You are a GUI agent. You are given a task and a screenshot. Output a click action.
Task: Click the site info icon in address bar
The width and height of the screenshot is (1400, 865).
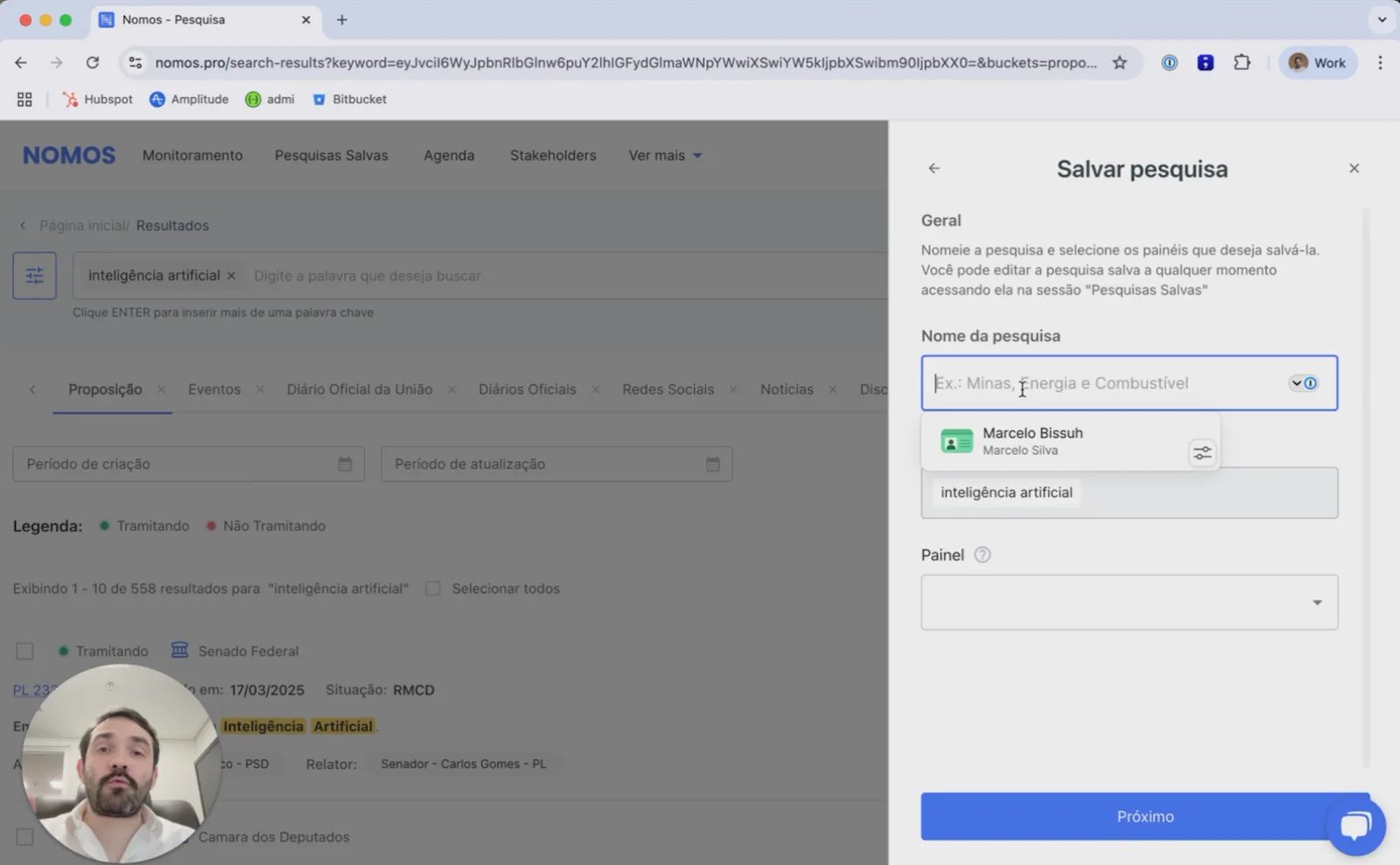point(135,62)
